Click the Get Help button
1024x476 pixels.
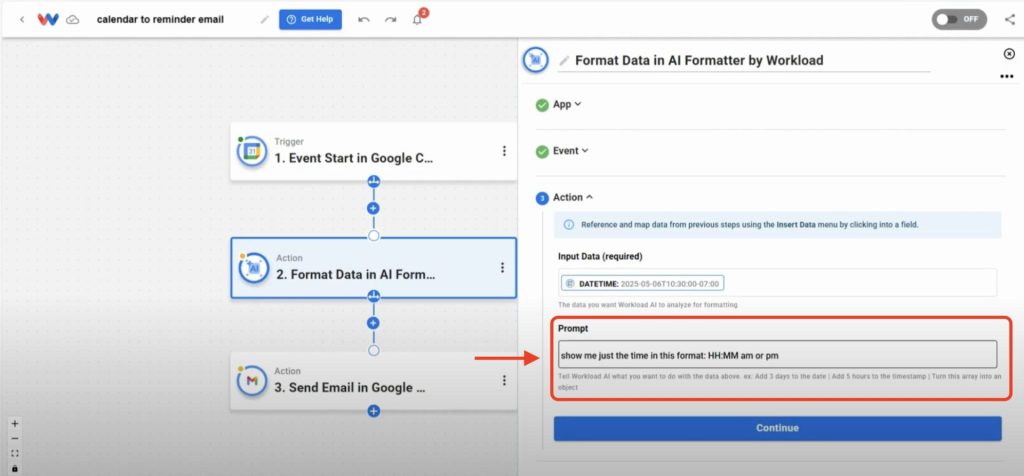pyautogui.click(x=310, y=20)
